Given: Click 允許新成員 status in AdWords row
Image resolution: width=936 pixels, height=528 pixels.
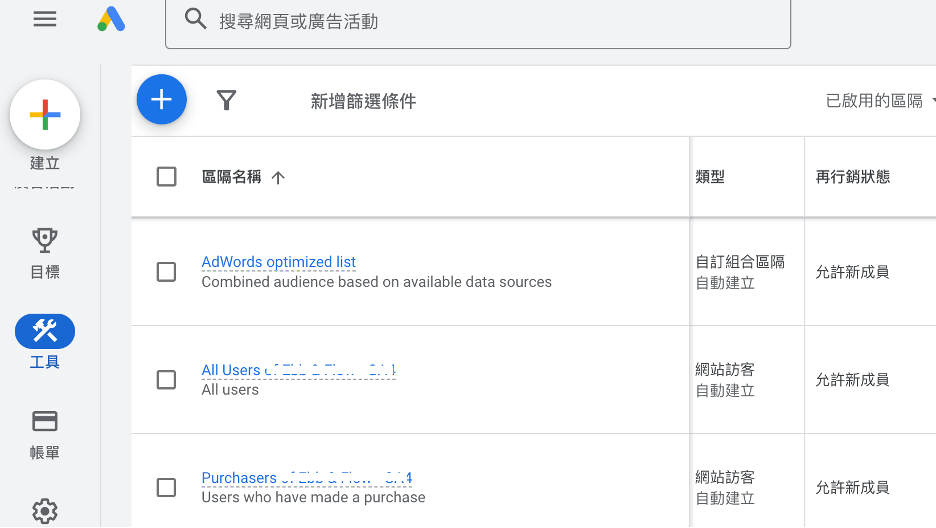Looking at the screenshot, I should [x=852, y=272].
